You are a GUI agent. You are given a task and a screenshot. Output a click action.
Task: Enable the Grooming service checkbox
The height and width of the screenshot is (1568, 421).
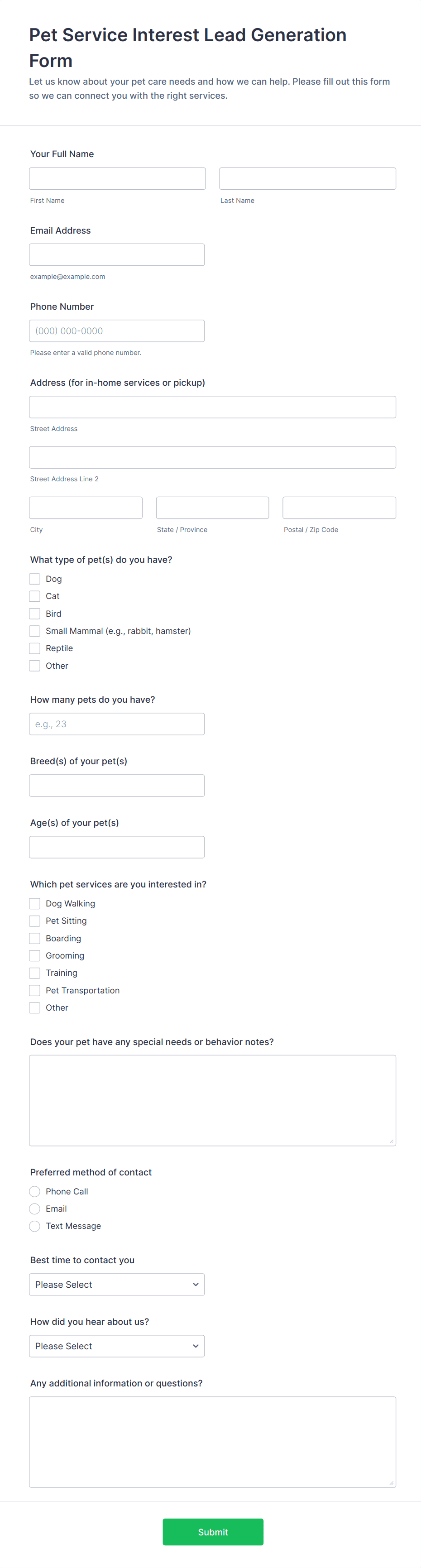pos(35,956)
